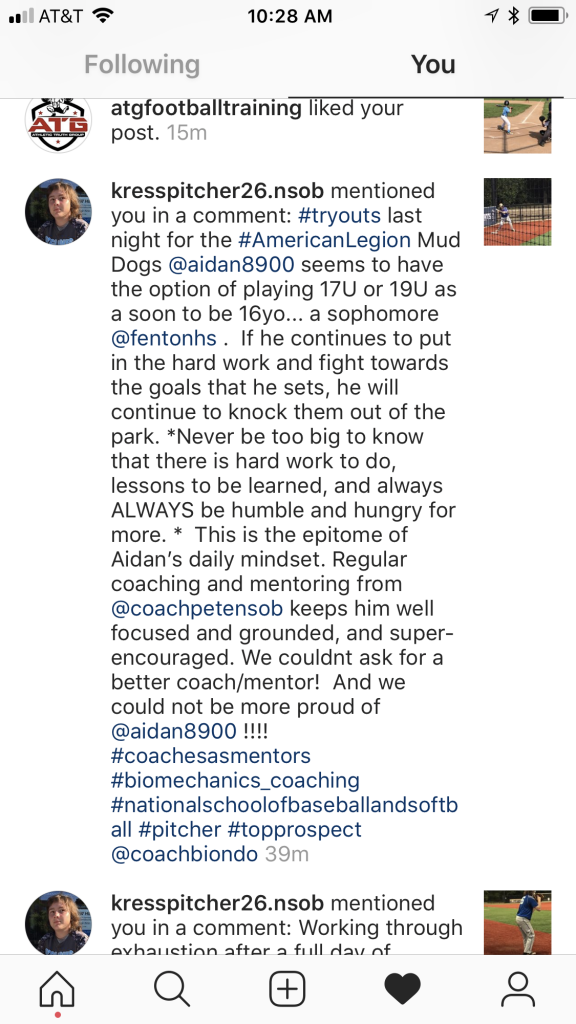576x1024 pixels.
Task: Go to Profile person icon
Action: [518, 989]
